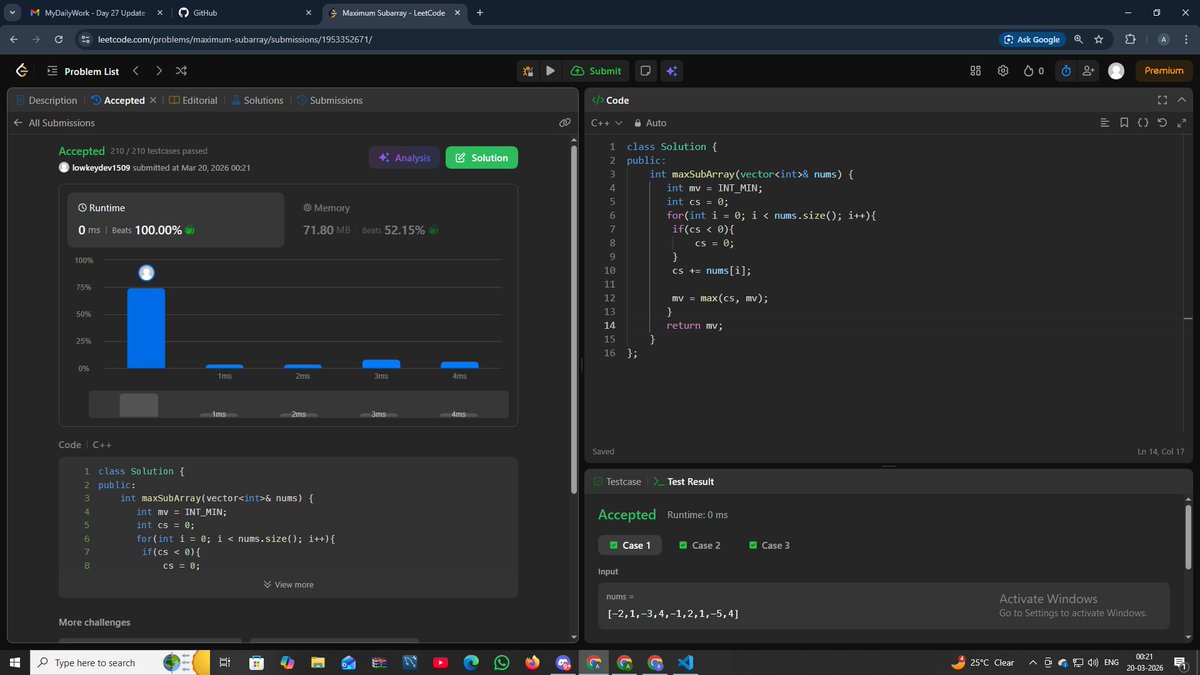Viewport: 1200px width, 675px height.
Task: Click the LeetCode logo icon
Action: [x=21, y=71]
